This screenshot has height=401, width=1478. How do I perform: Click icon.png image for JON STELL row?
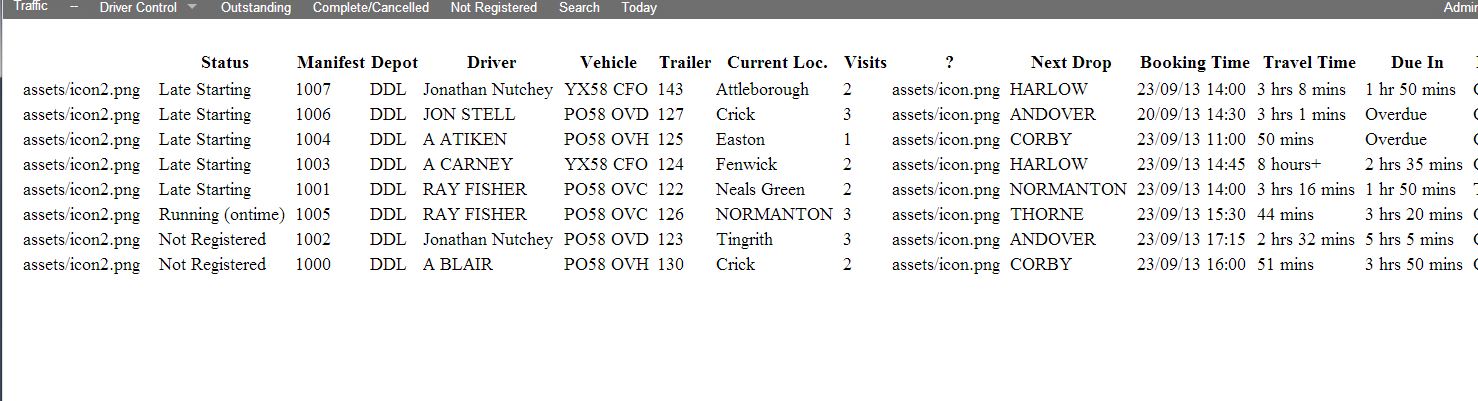click(946, 115)
